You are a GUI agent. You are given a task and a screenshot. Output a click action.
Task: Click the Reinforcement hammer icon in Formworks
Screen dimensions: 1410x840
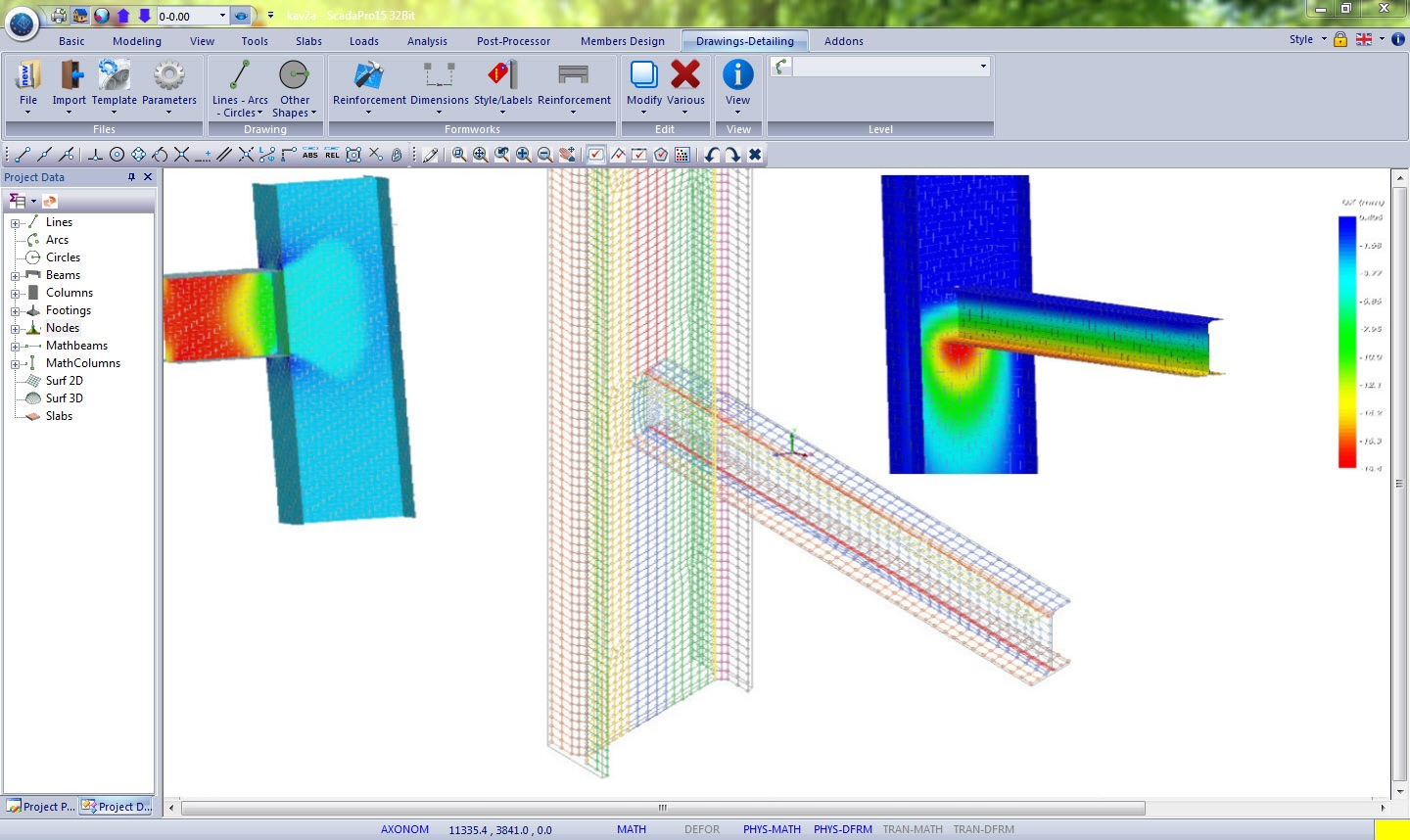coord(368,76)
